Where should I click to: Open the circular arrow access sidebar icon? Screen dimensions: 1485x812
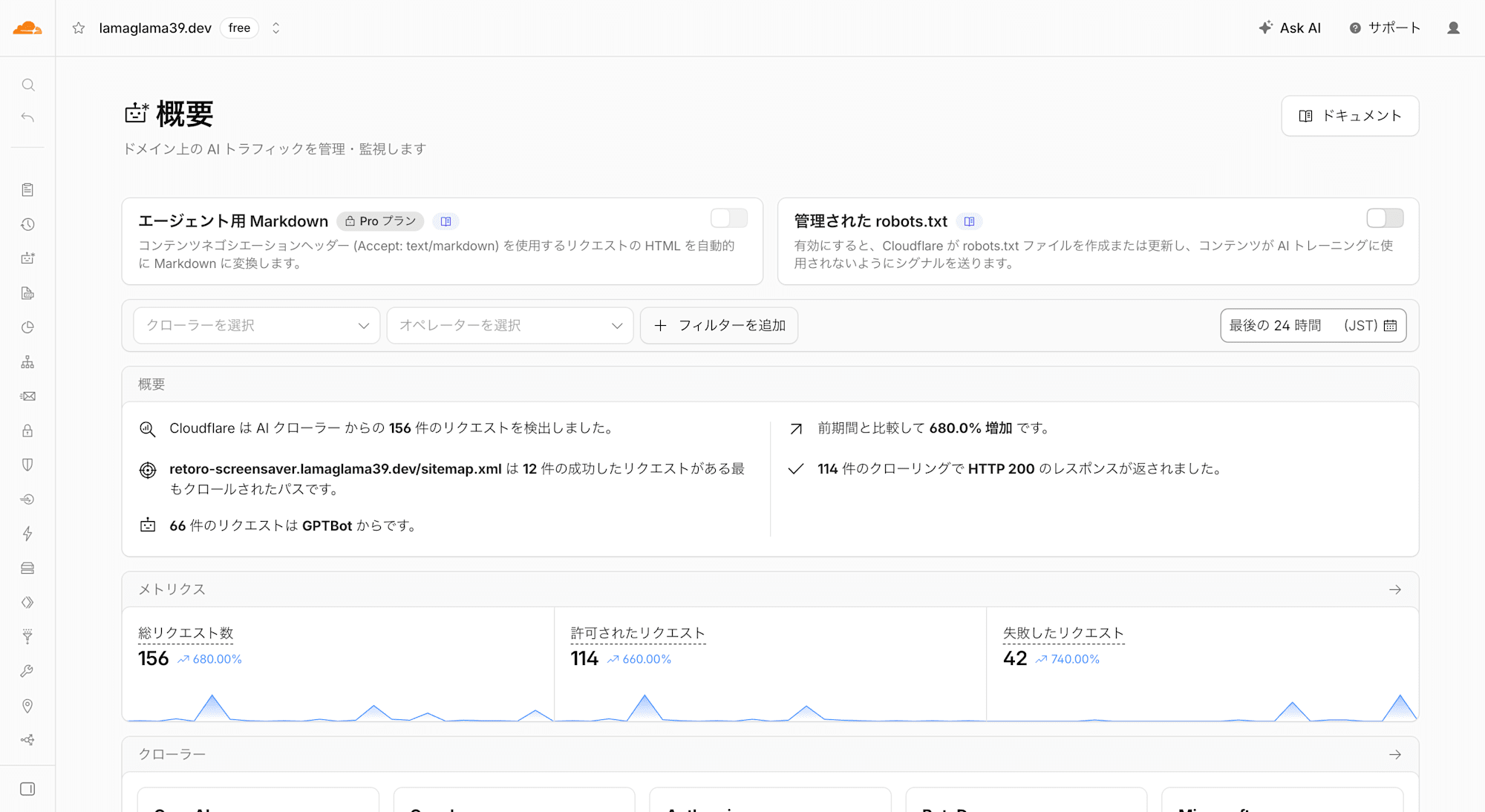27,500
